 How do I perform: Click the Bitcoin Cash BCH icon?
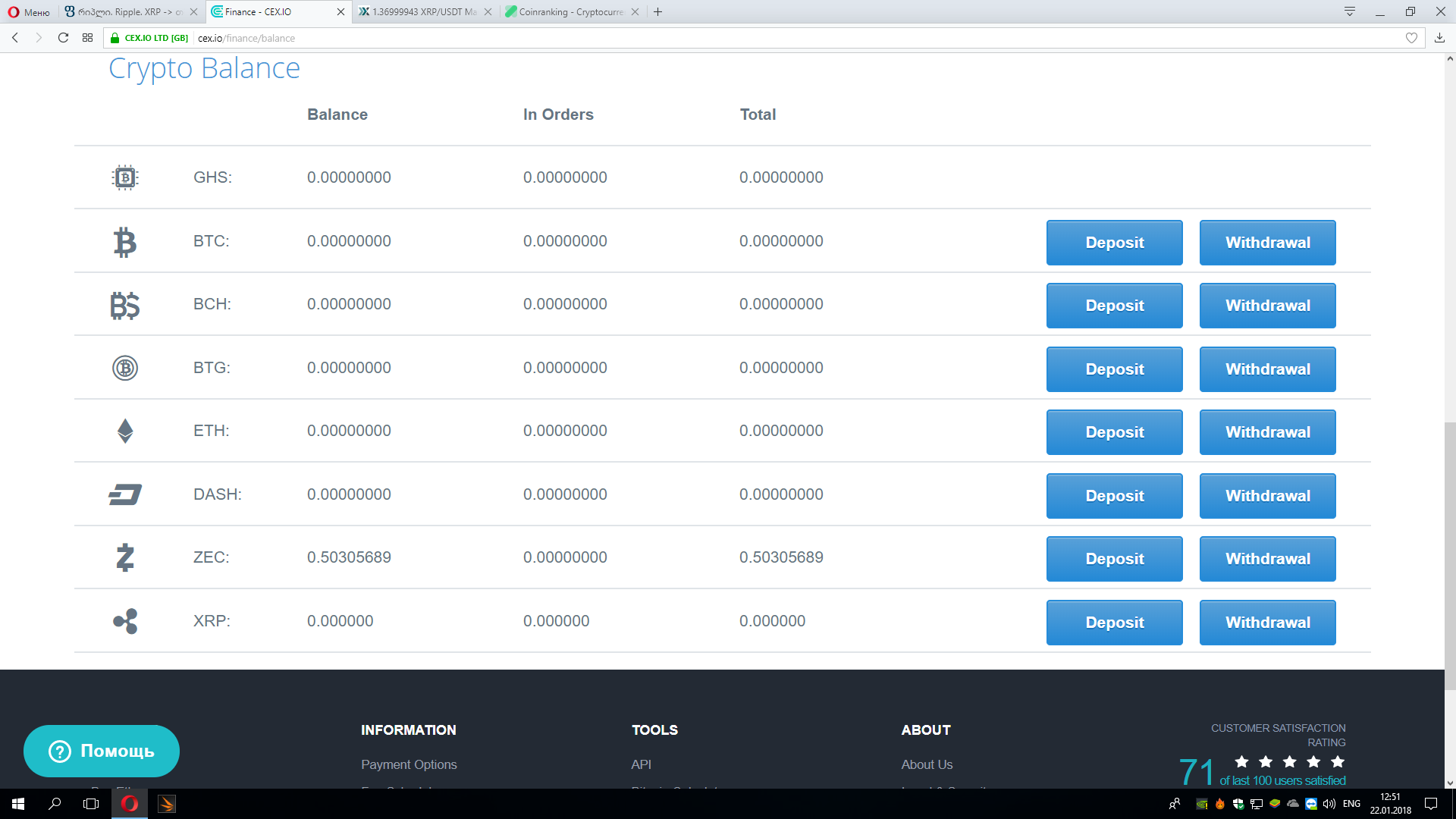125,306
